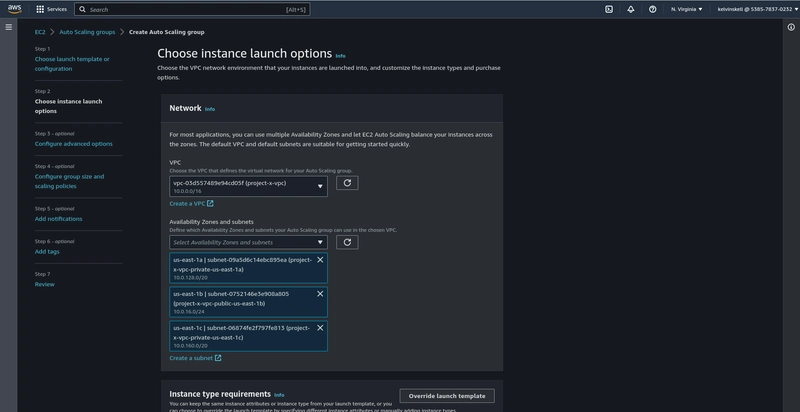Click breadcrumb text Create Auto Scaling group
Viewport: 800px width, 412px height.
[166, 32]
